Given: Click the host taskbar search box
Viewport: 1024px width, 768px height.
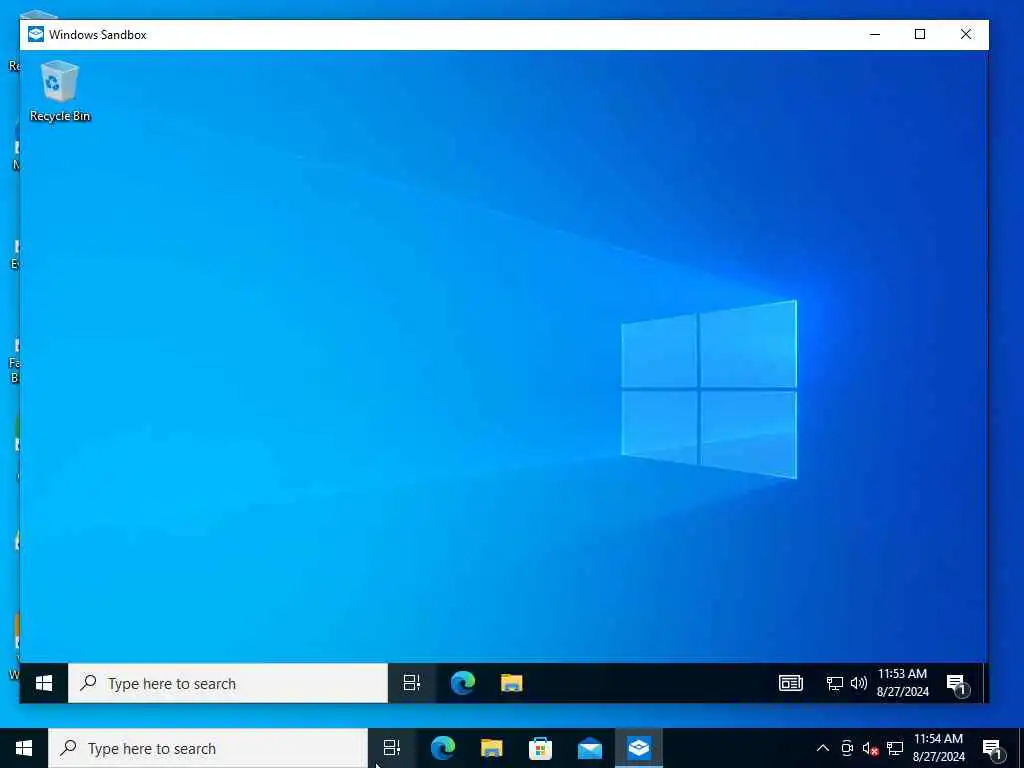Looking at the screenshot, I should 208,748.
